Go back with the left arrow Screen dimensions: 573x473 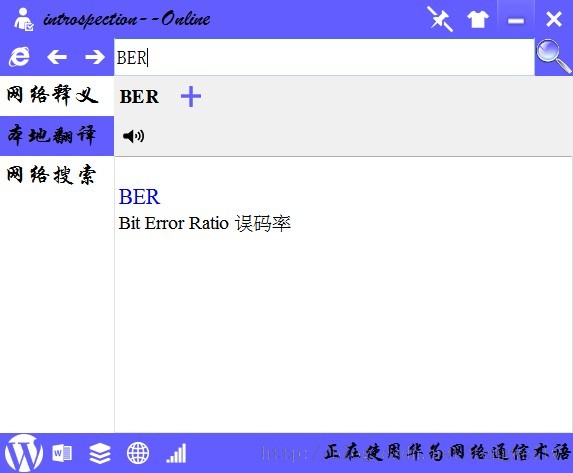coord(57,57)
